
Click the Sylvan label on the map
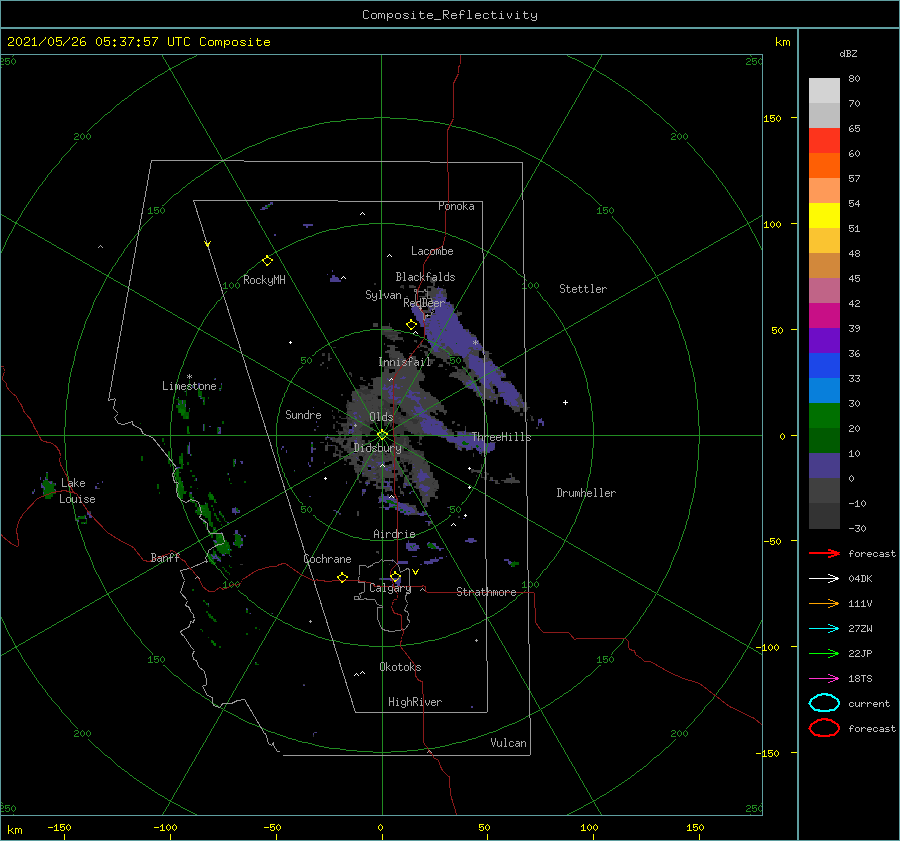(383, 295)
